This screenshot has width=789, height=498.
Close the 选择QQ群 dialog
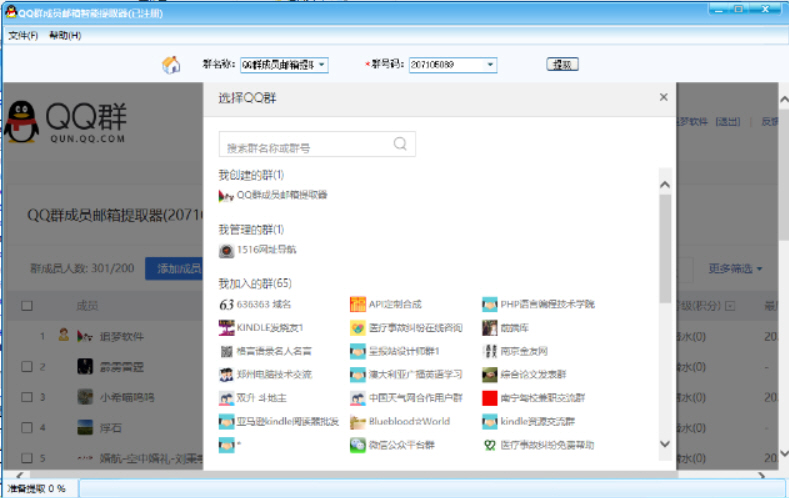tap(663, 97)
